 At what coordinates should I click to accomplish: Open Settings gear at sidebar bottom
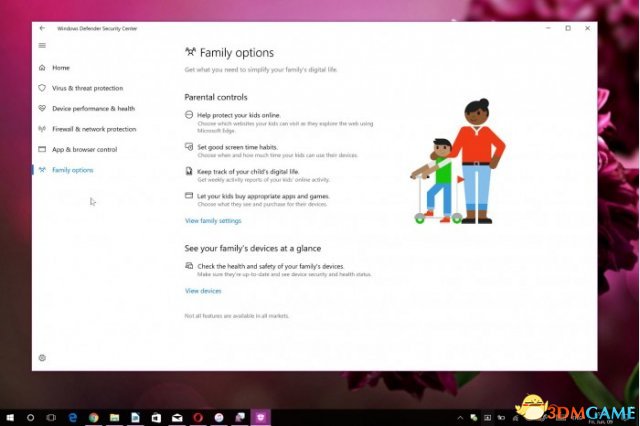point(42,358)
